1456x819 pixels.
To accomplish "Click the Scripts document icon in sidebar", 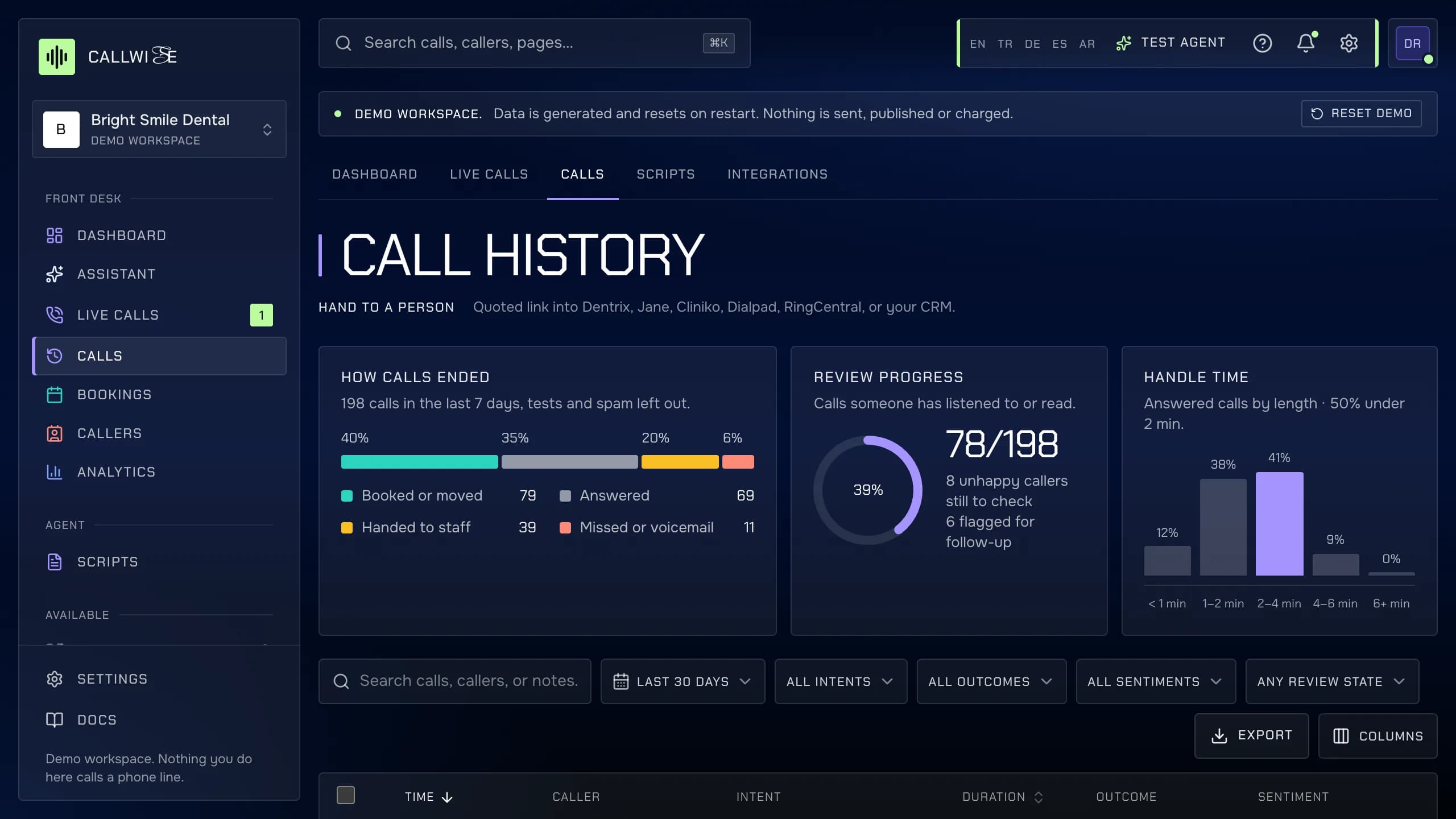I will 55,562.
